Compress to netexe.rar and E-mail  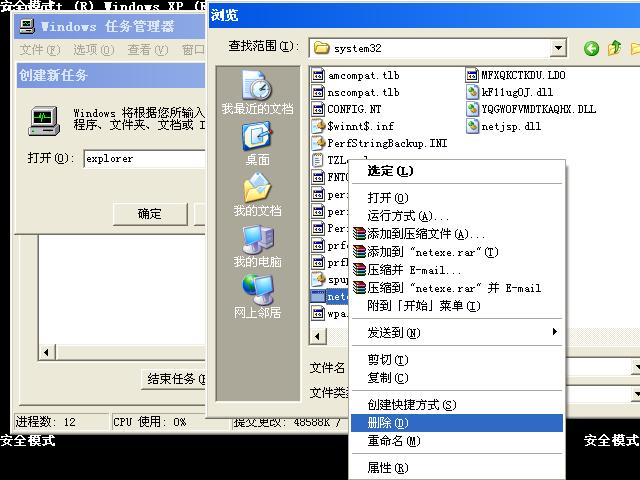pos(456,288)
